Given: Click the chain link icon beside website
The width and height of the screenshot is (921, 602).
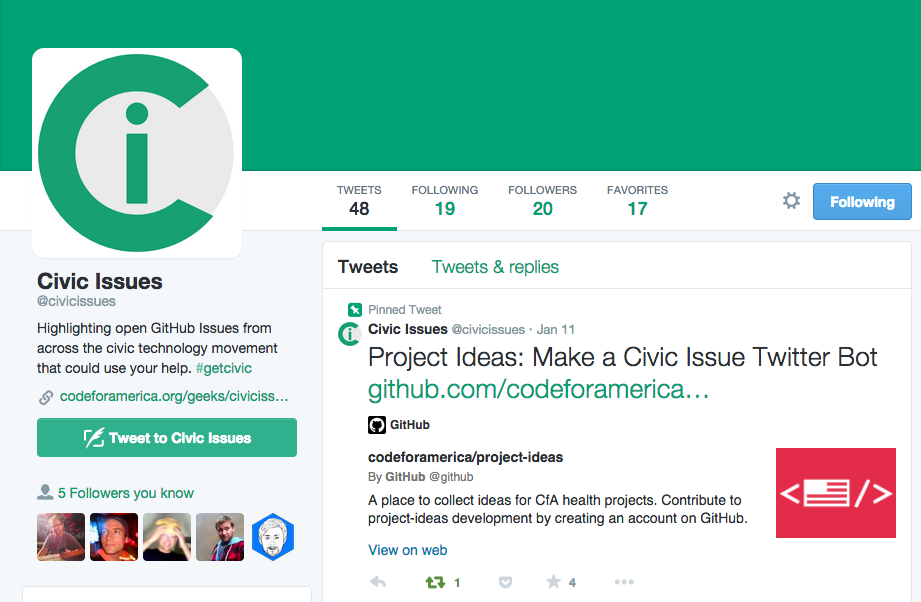Looking at the screenshot, I should 46,398.
